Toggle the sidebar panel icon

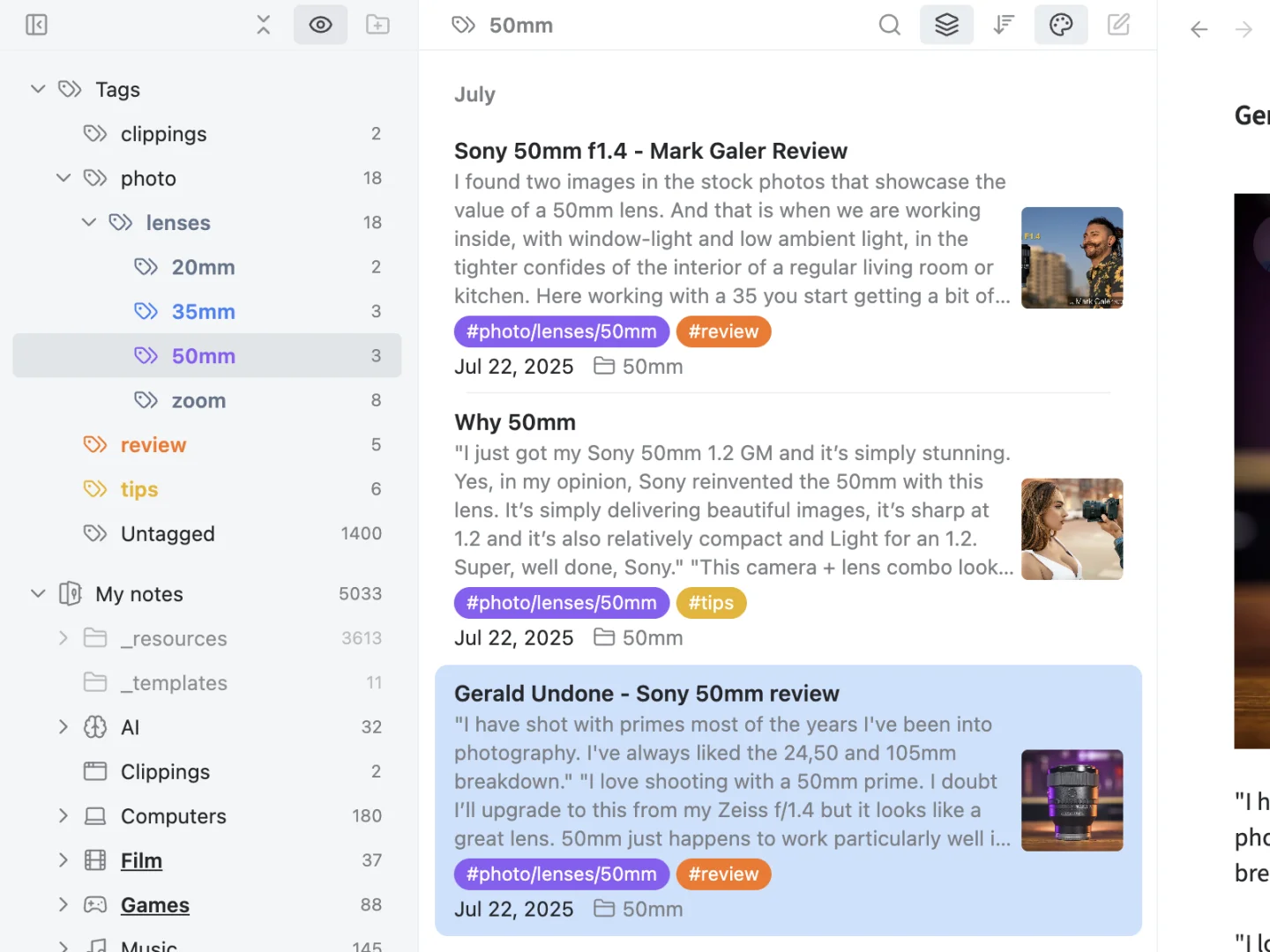click(x=36, y=25)
